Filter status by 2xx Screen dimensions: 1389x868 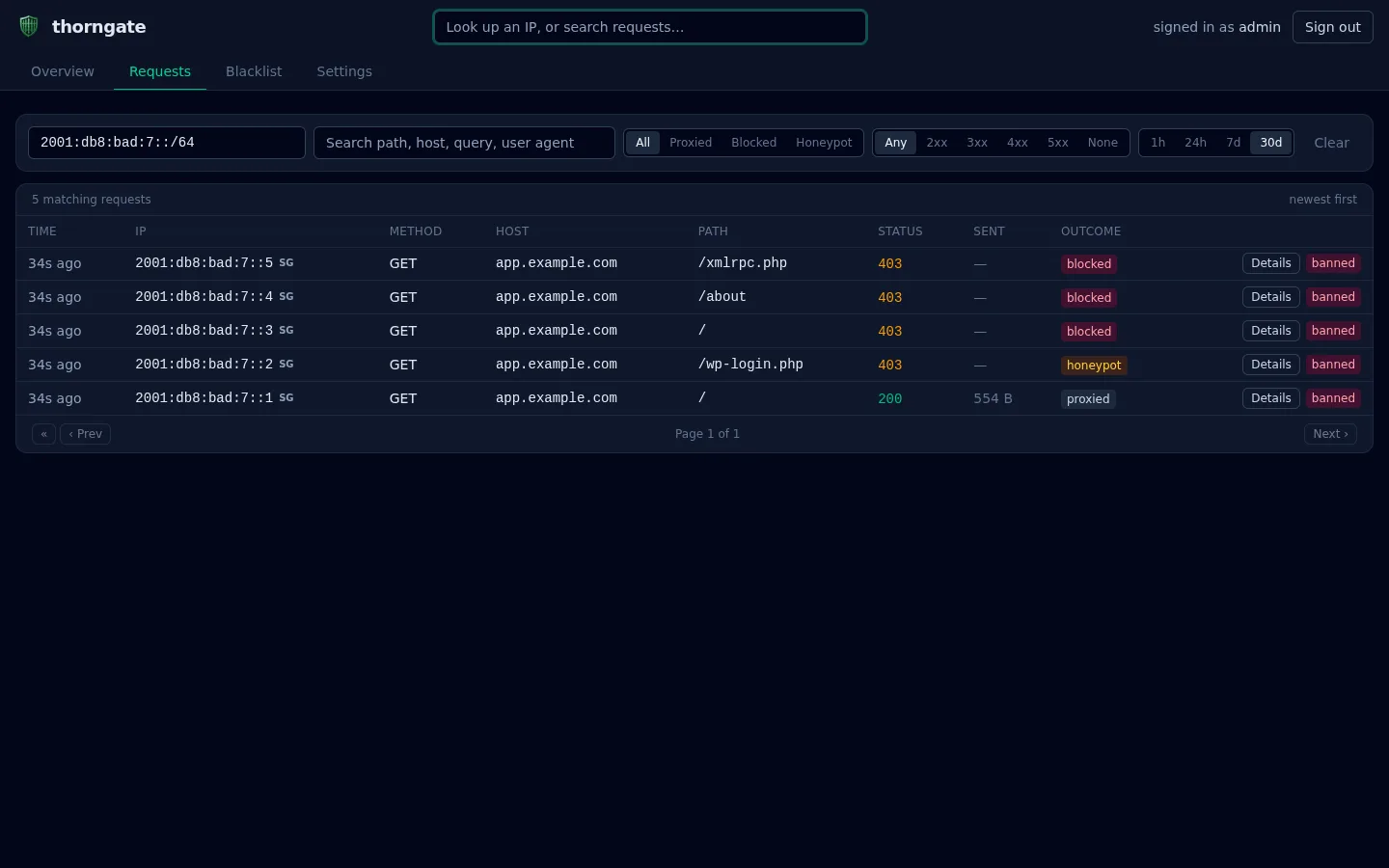937,143
